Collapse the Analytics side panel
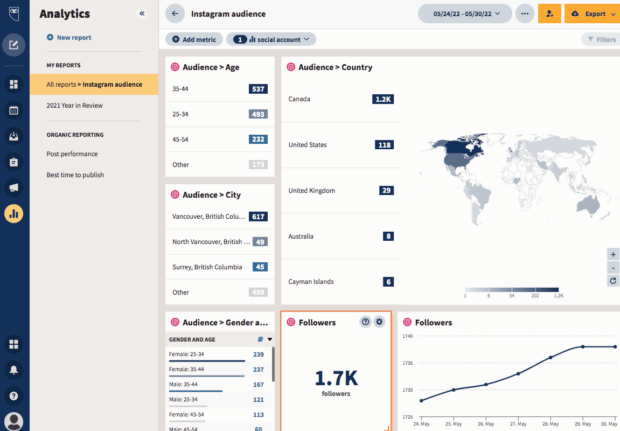This screenshot has height=431, width=620. coord(141,14)
